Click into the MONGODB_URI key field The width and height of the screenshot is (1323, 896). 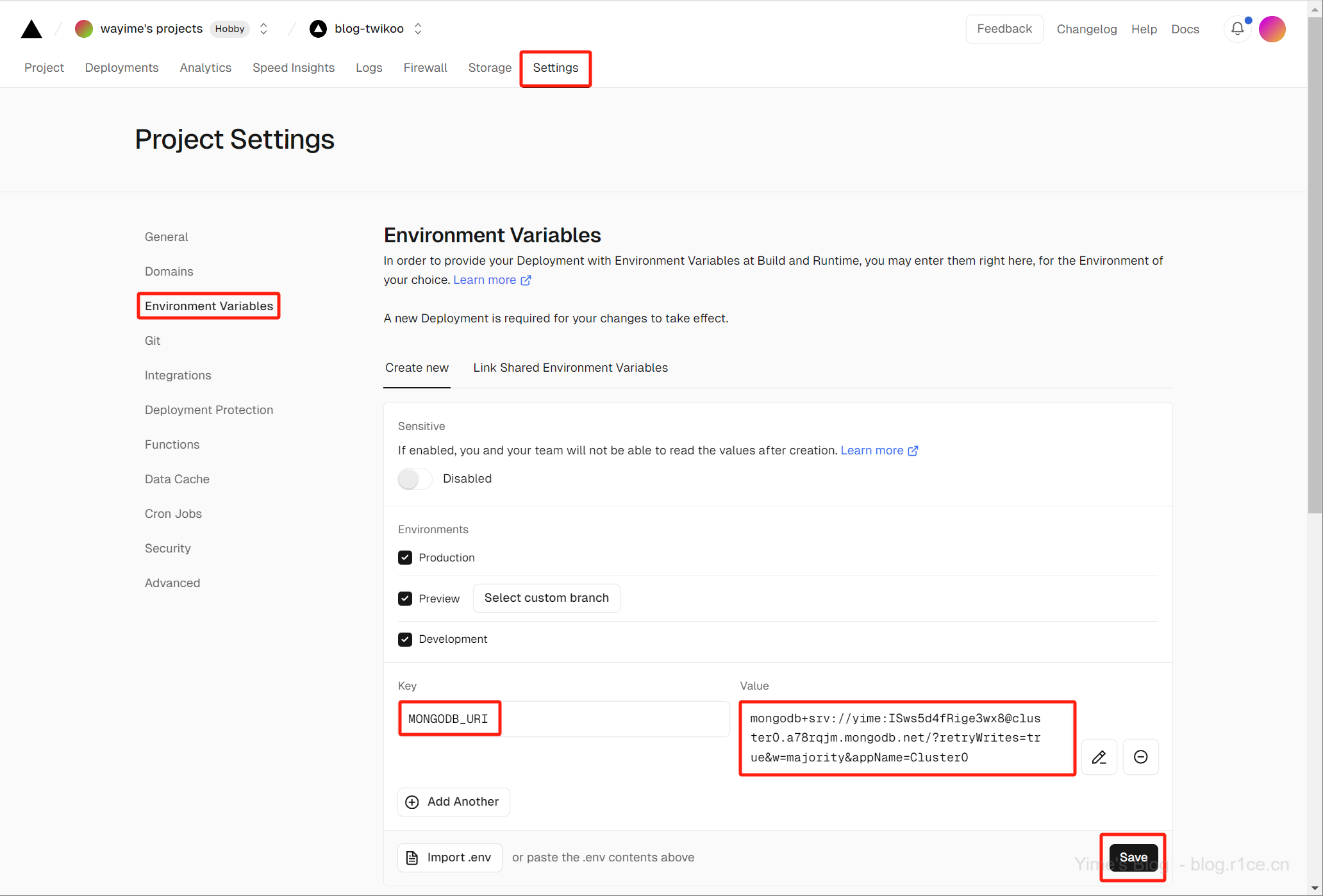coord(563,718)
